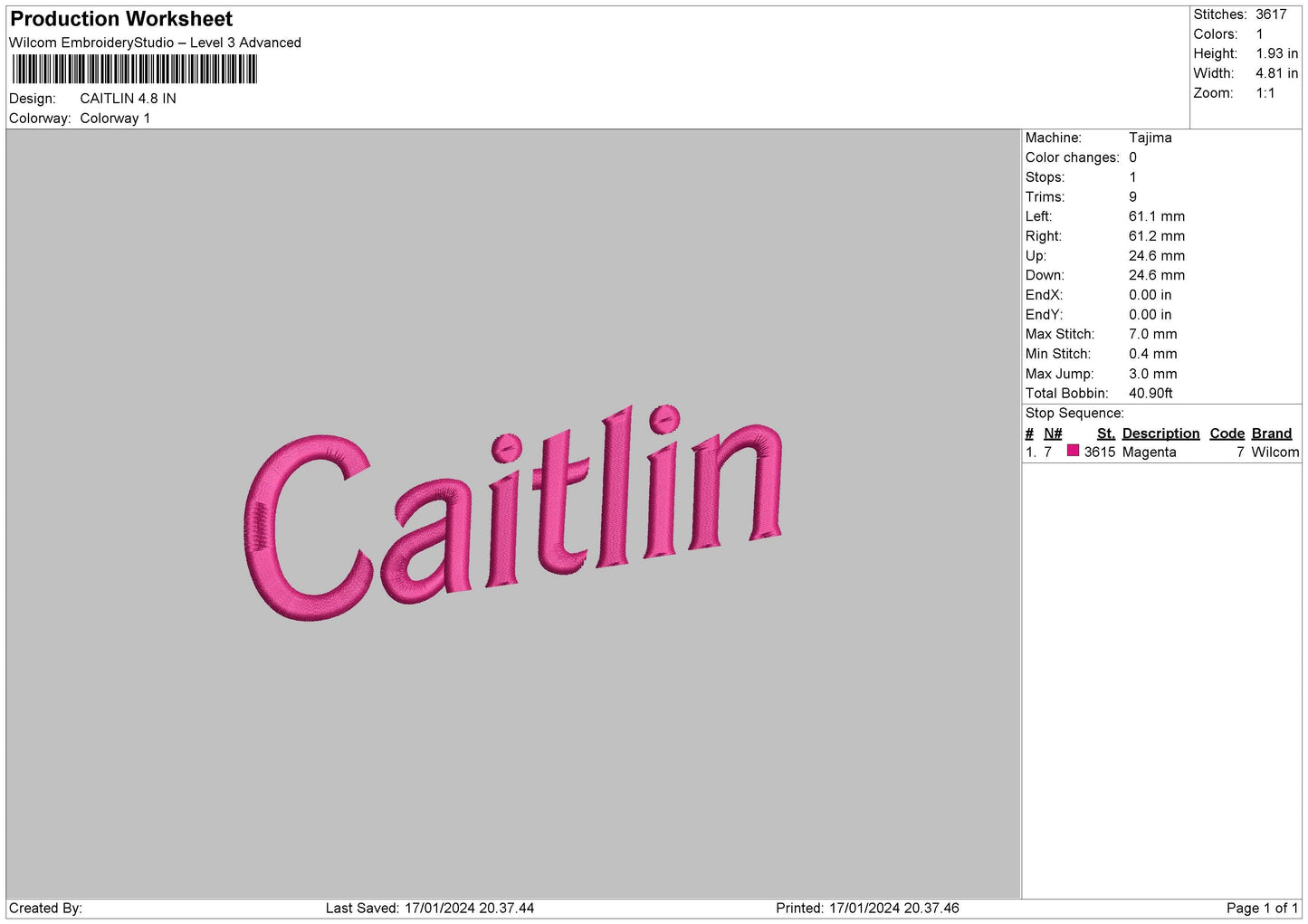Click the EndX value 0.00 in
The height and width of the screenshot is (924, 1308).
pyautogui.click(x=1150, y=295)
